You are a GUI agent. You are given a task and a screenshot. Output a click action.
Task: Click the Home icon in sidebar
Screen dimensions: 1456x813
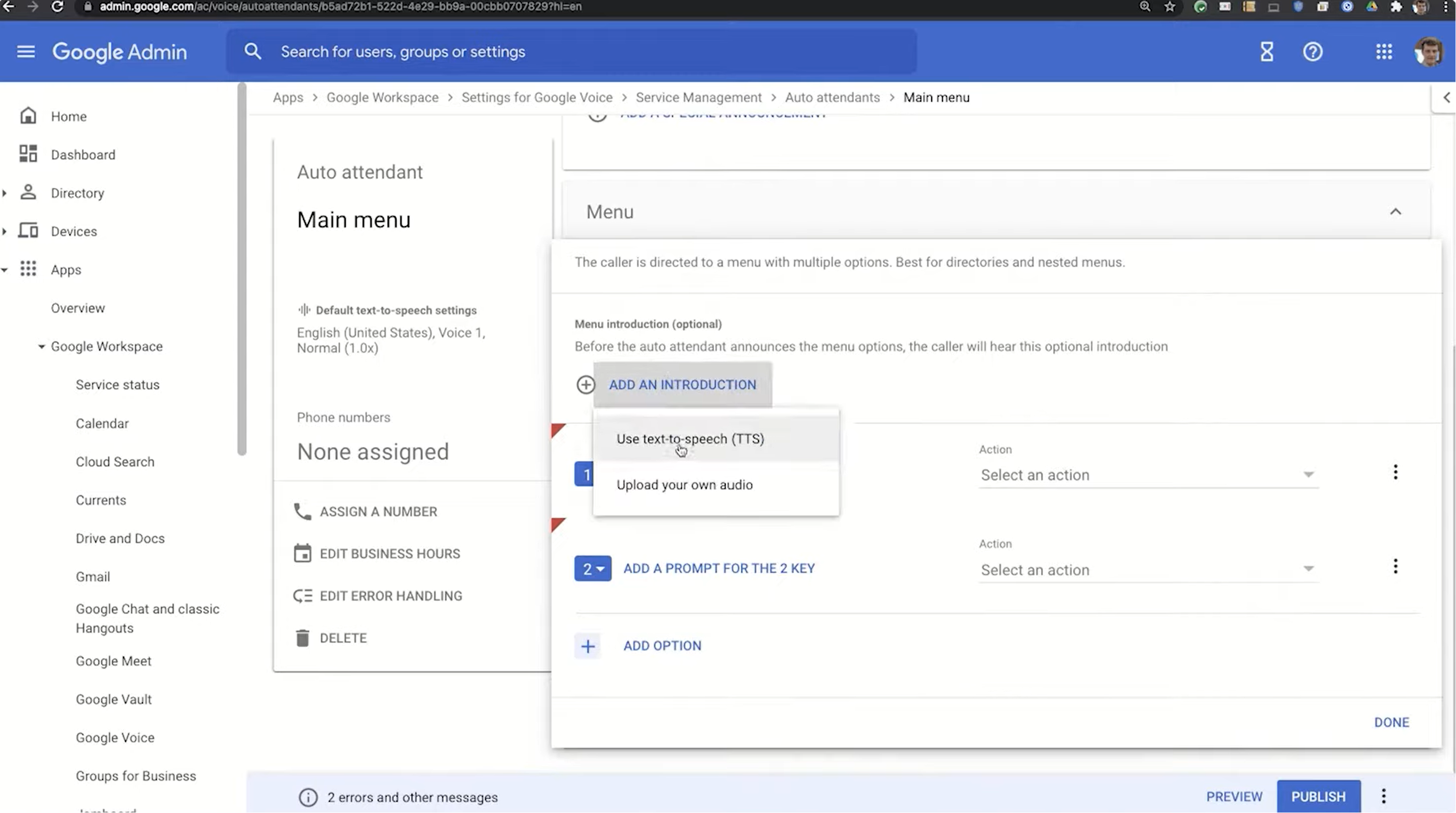point(28,116)
